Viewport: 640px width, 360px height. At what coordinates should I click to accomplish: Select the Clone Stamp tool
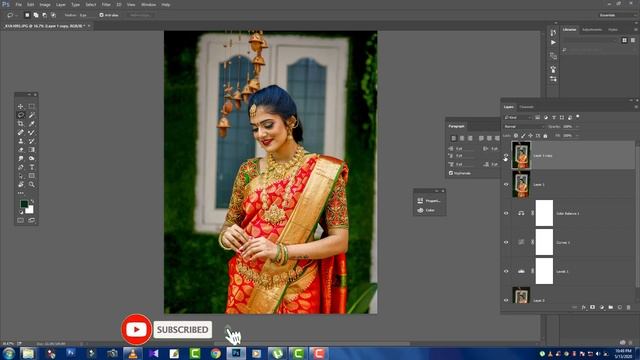coord(20,141)
